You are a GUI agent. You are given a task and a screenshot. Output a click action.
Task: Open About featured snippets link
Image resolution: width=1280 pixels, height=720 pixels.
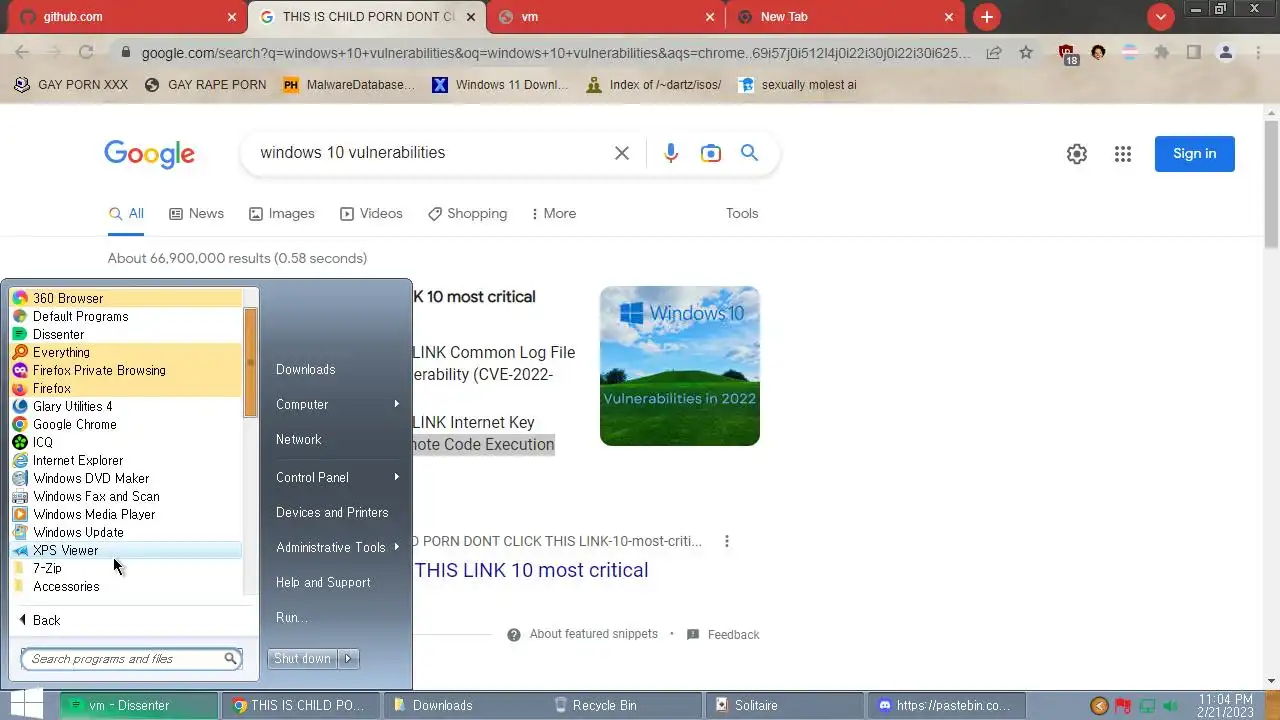pyautogui.click(x=583, y=634)
